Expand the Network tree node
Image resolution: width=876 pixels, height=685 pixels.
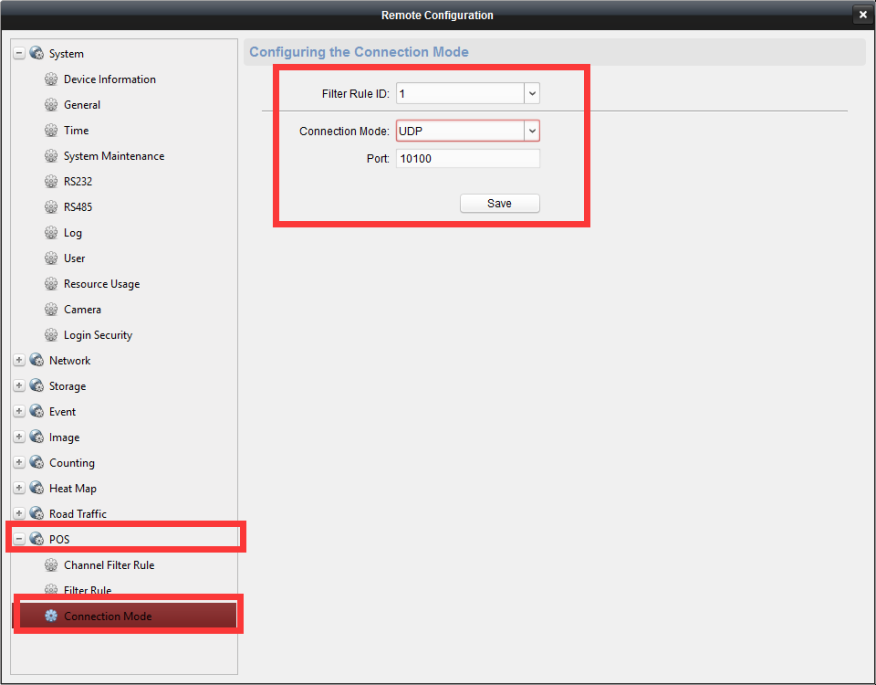[19, 360]
